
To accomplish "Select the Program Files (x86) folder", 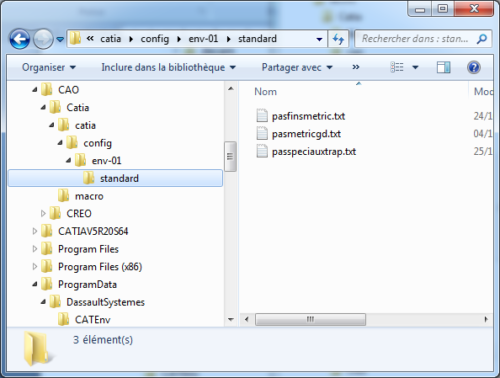I will [100, 267].
